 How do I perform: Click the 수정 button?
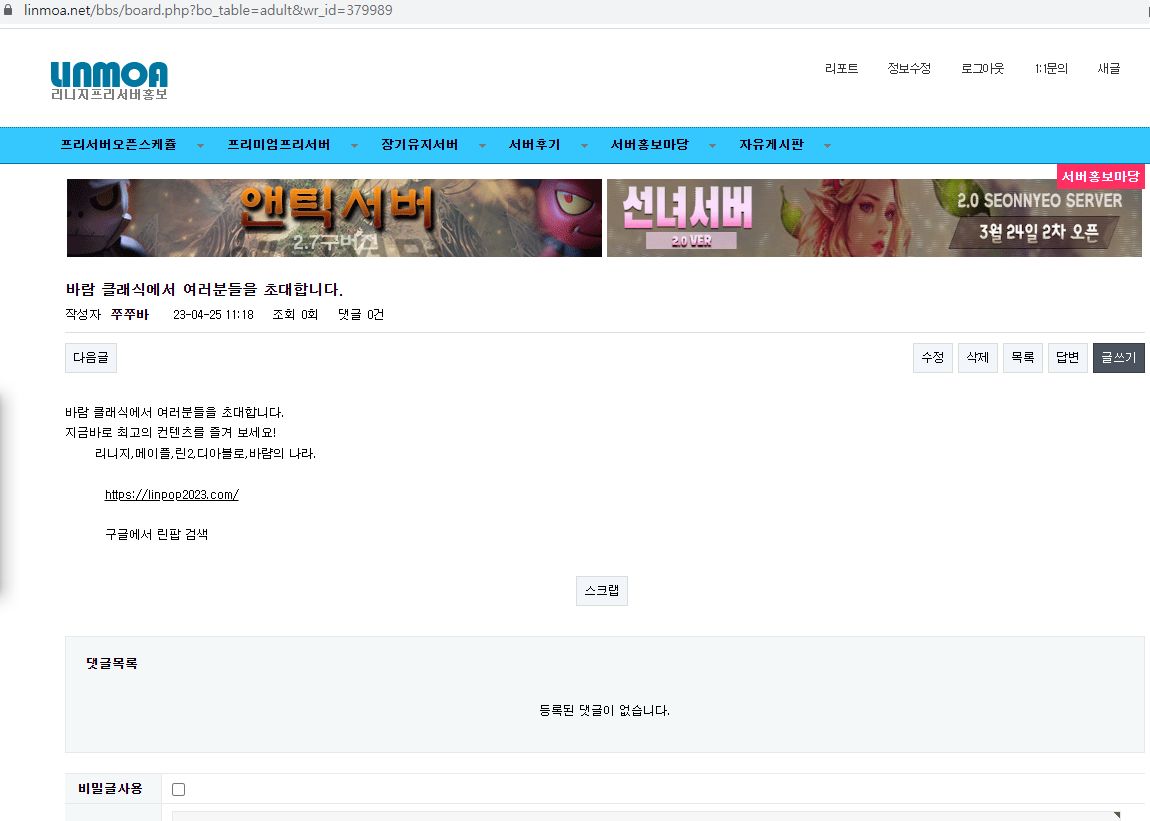pyautogui.click(x=933, y=358)
